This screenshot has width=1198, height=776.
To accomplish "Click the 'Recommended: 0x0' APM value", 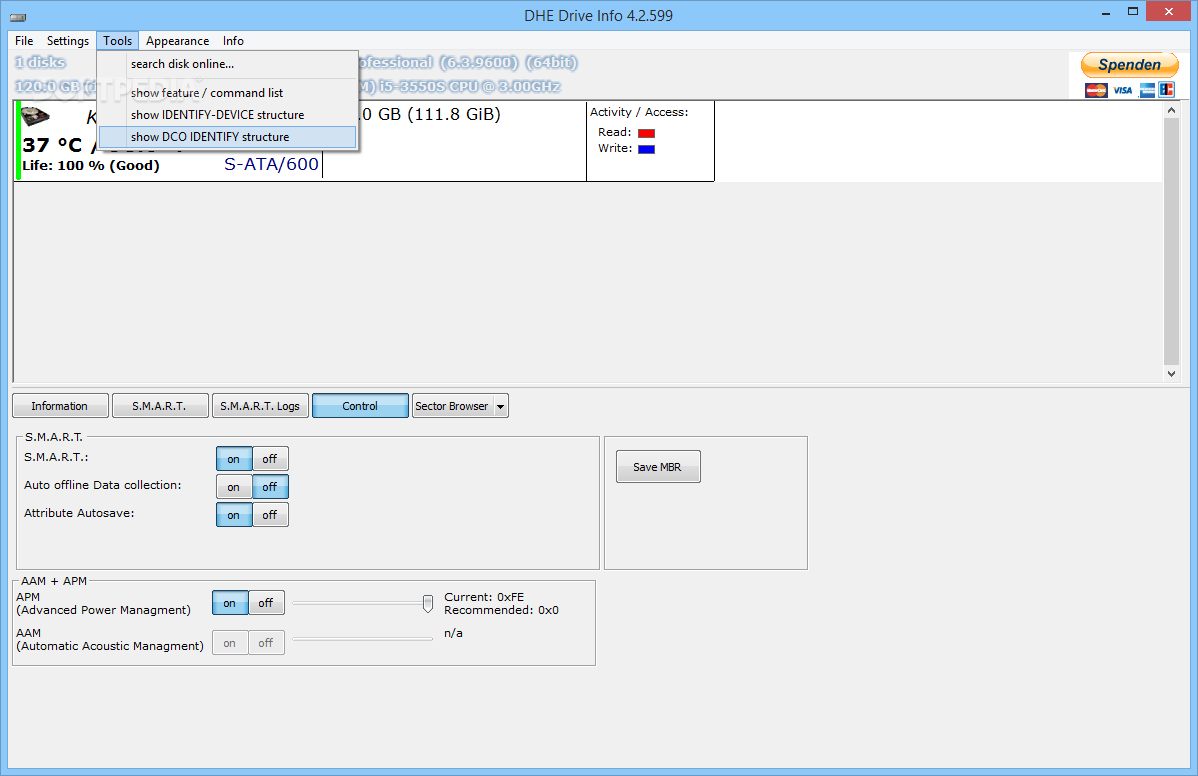I will pos(501,610).
